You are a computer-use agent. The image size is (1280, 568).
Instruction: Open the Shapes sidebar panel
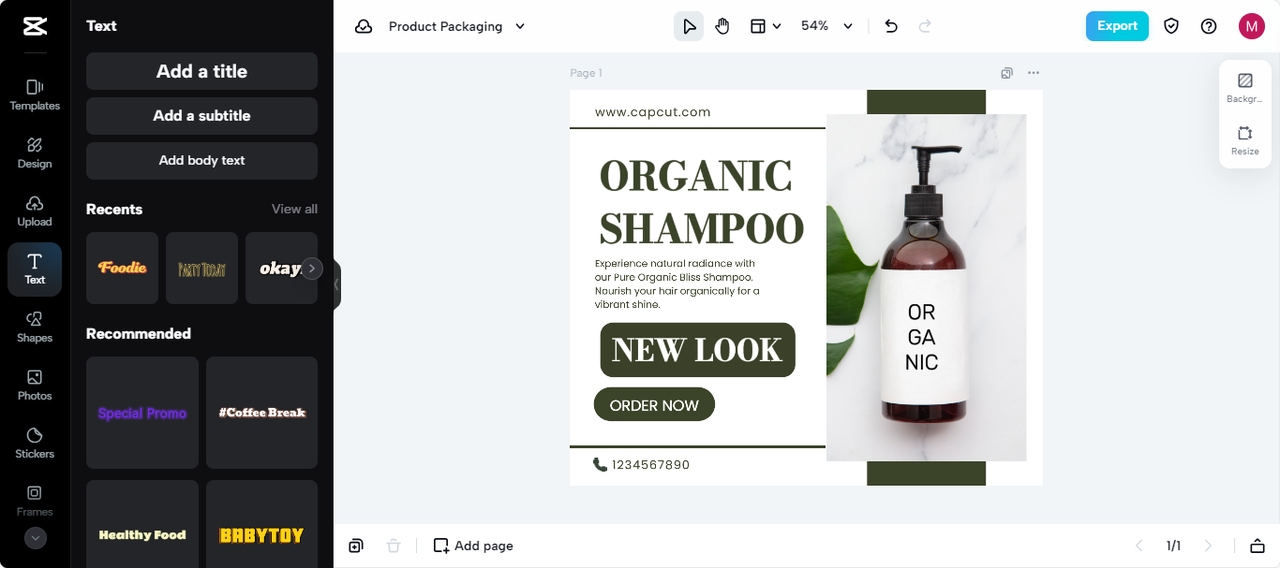coord(35,327)
